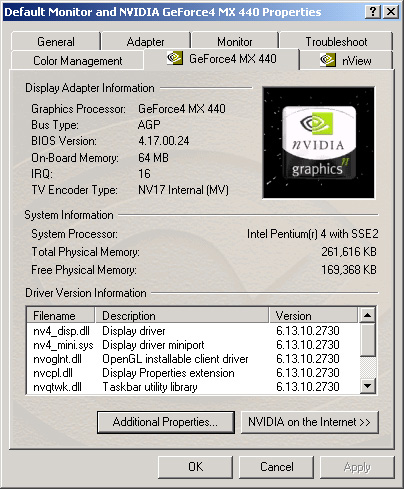Click the help question mark button

[373, 12]
